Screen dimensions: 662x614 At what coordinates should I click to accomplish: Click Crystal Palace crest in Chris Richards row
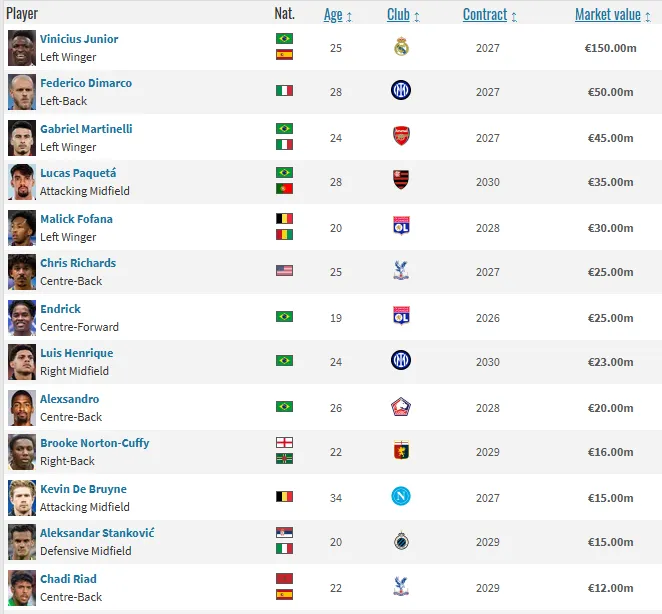pyautogui.click(x=401, y=271)
